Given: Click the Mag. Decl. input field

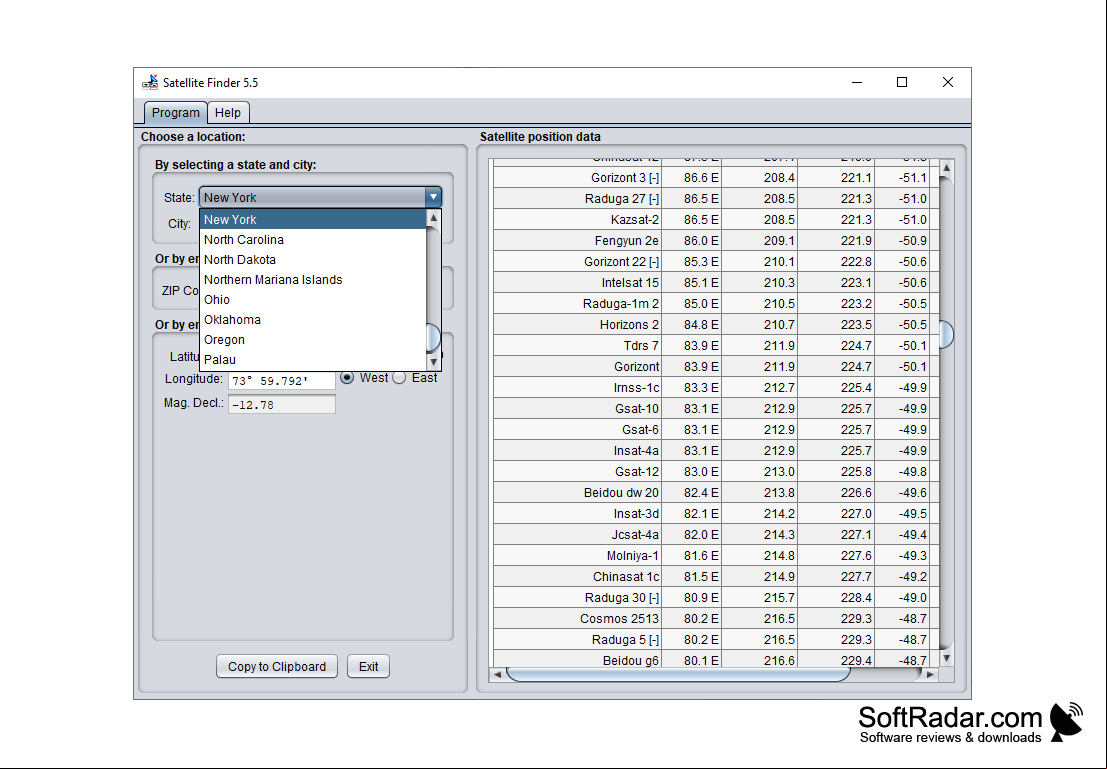Looking at the screenshot, I should click(282, 405).
